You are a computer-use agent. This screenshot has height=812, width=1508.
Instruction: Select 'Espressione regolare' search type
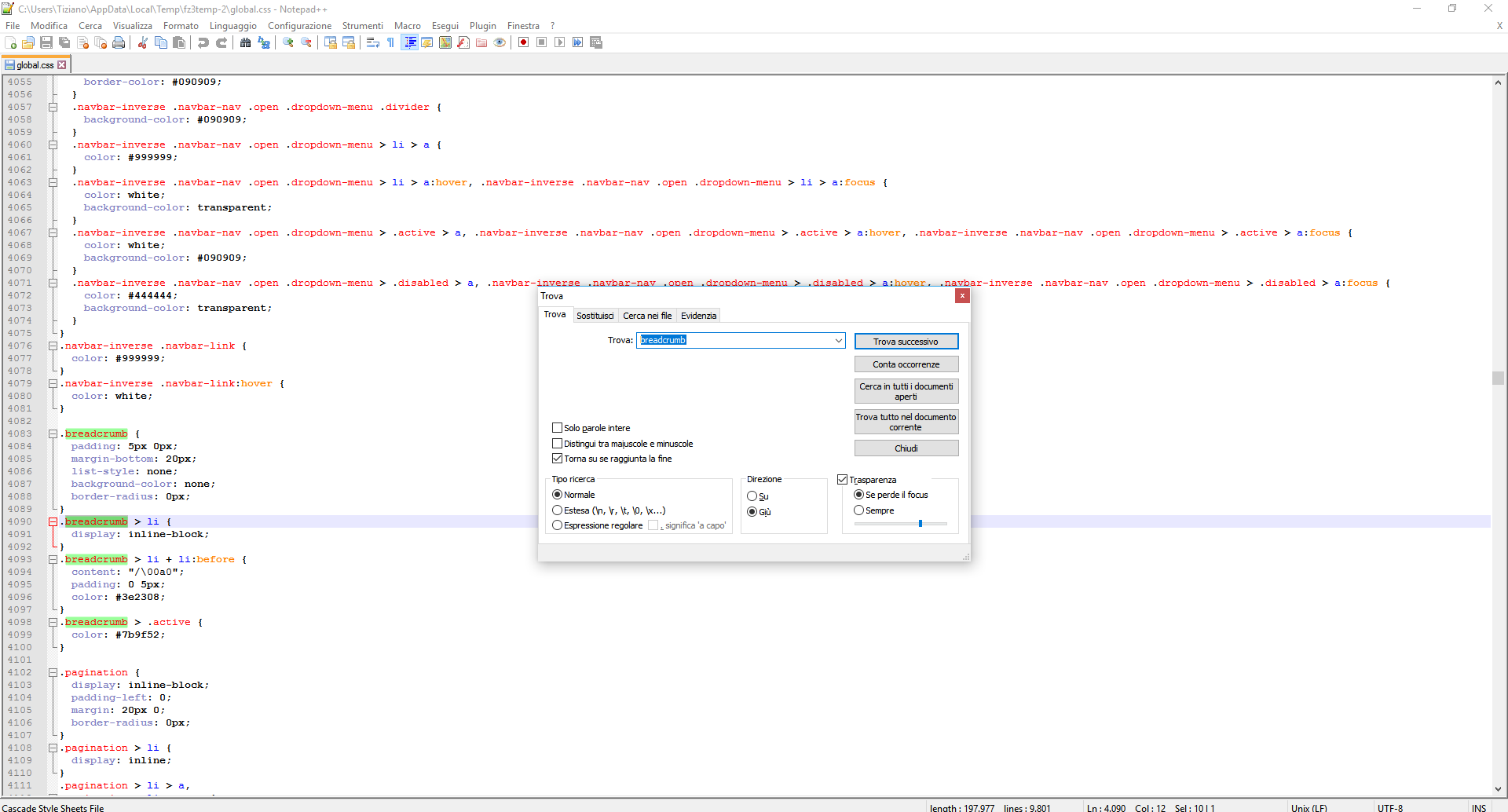point(558,525)
